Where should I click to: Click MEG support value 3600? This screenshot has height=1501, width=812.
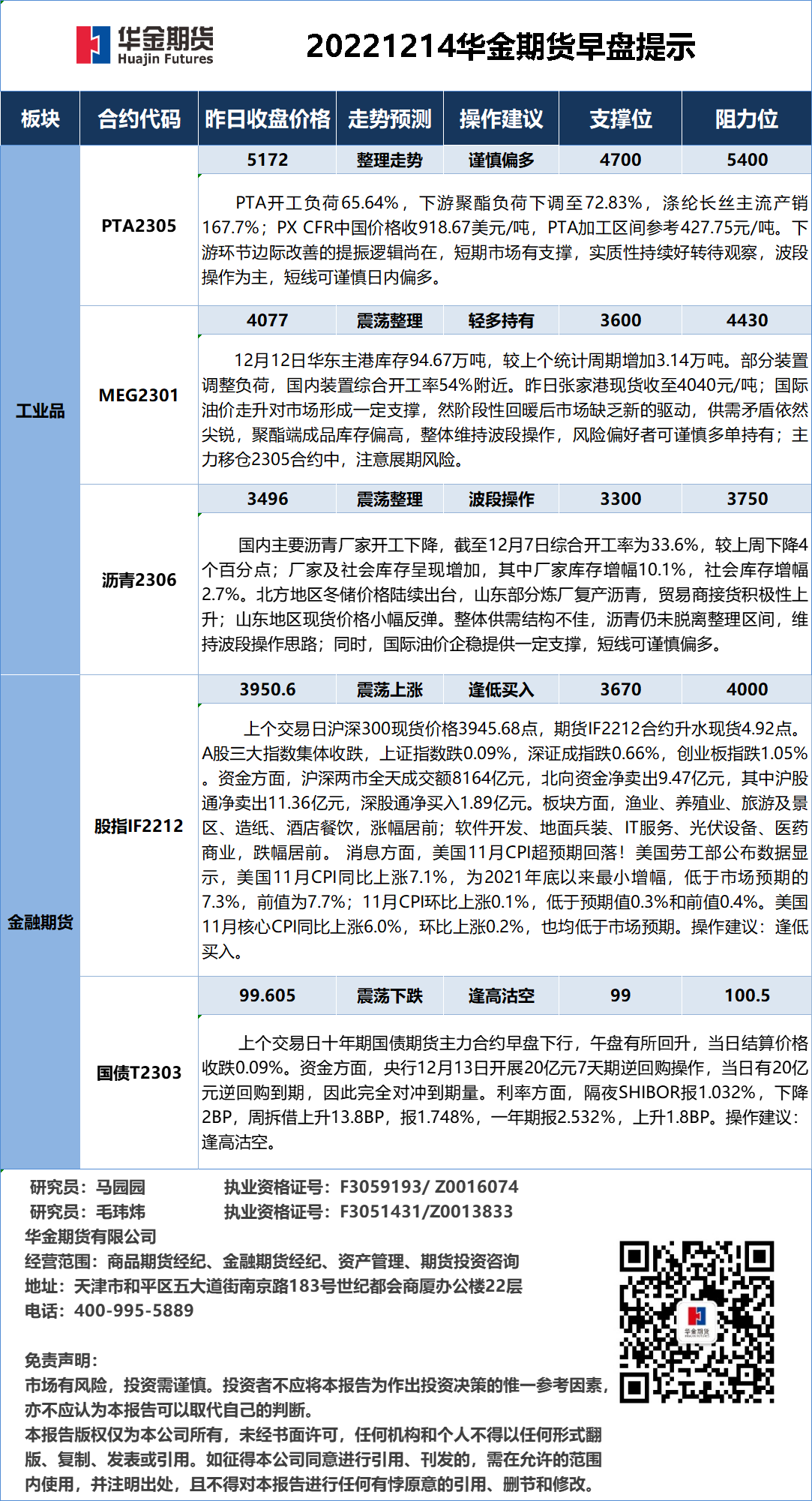click(x=620, y=320)
